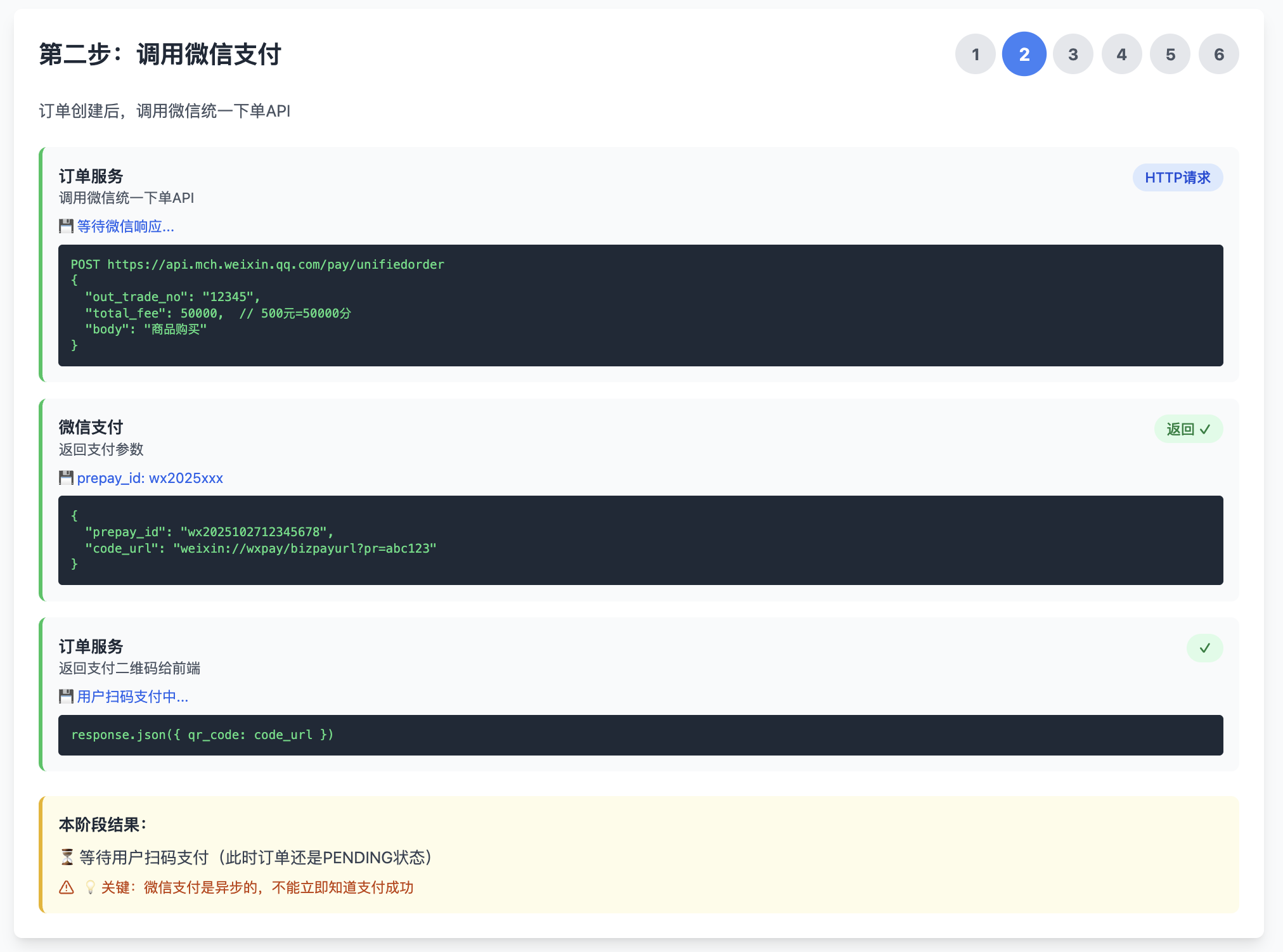Screen dimensions: 1283x952
Task: Click the response.json code block
Action: point(640,735)
